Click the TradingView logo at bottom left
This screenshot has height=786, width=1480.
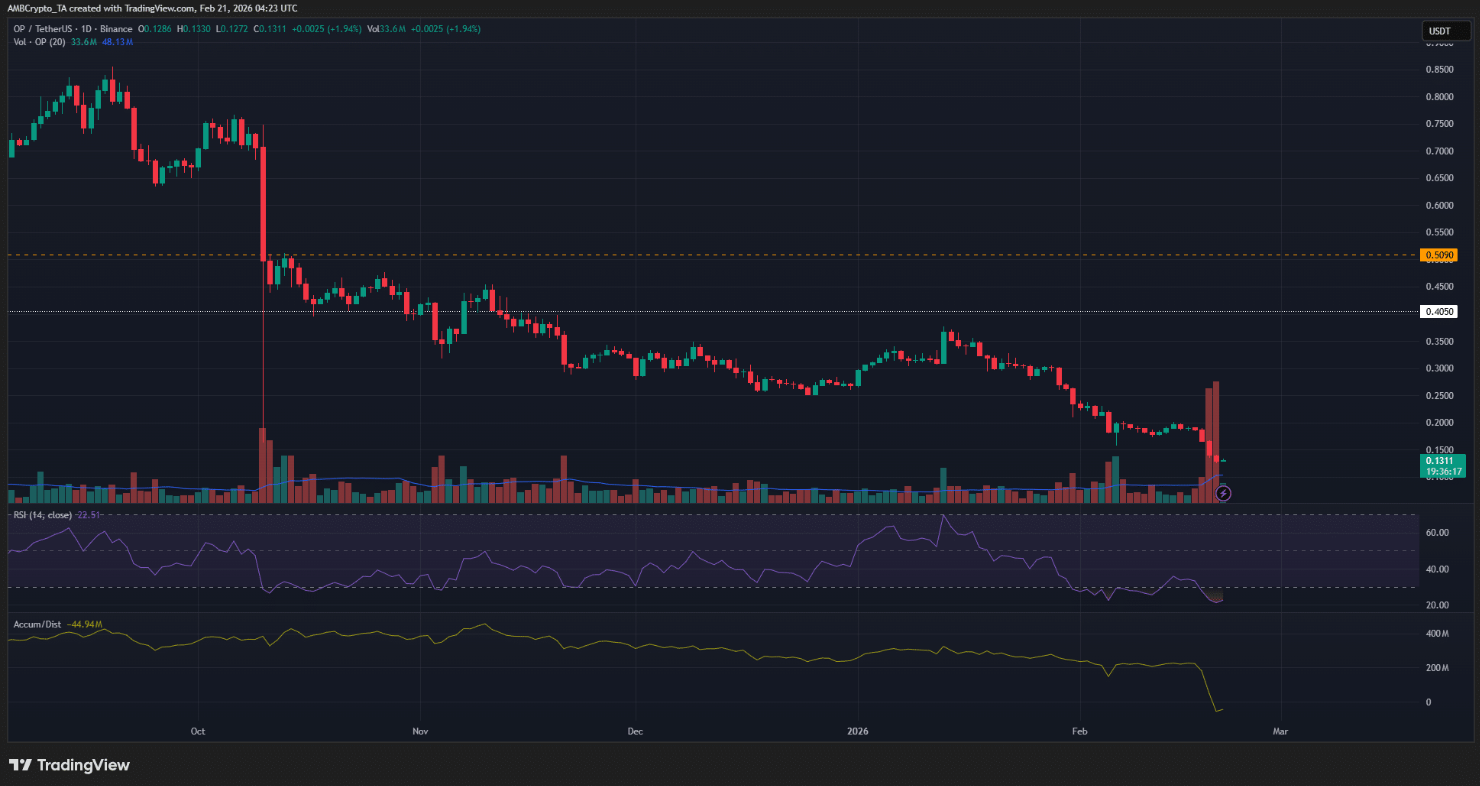[70, 765]
